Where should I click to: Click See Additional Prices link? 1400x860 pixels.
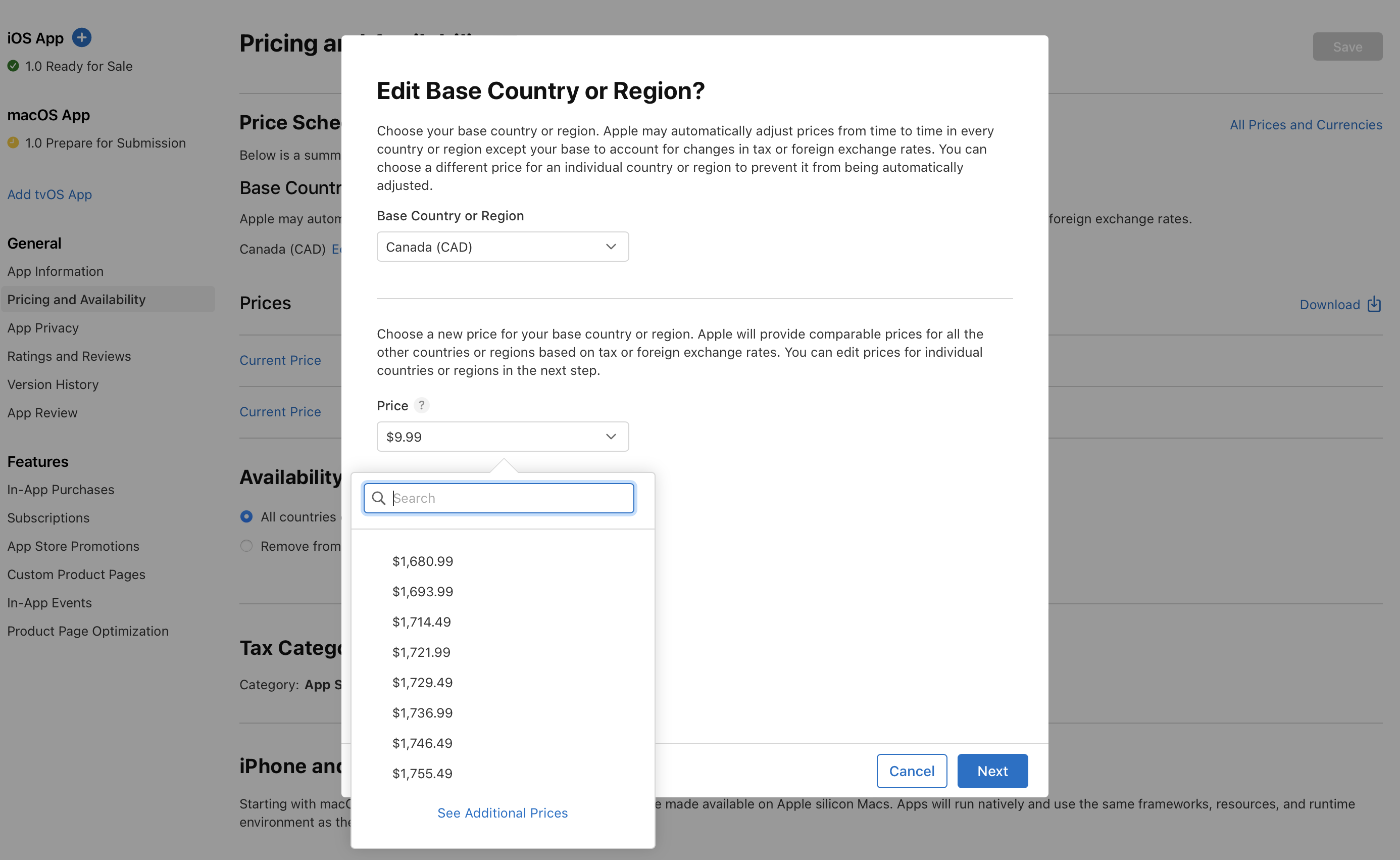502,812
